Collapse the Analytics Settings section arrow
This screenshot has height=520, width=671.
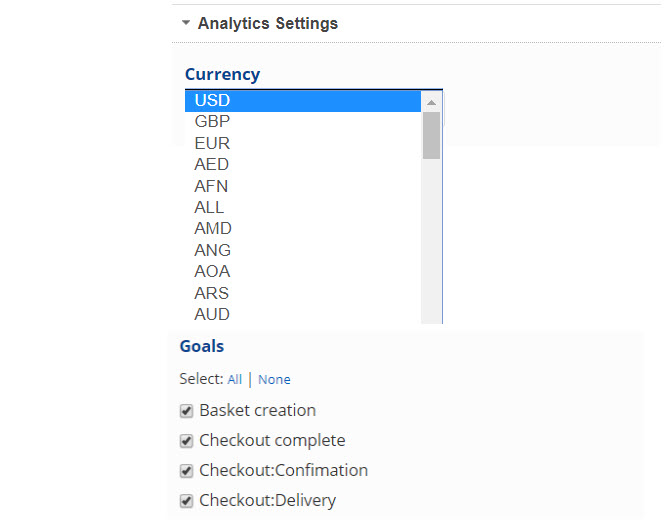click(185, 23)
